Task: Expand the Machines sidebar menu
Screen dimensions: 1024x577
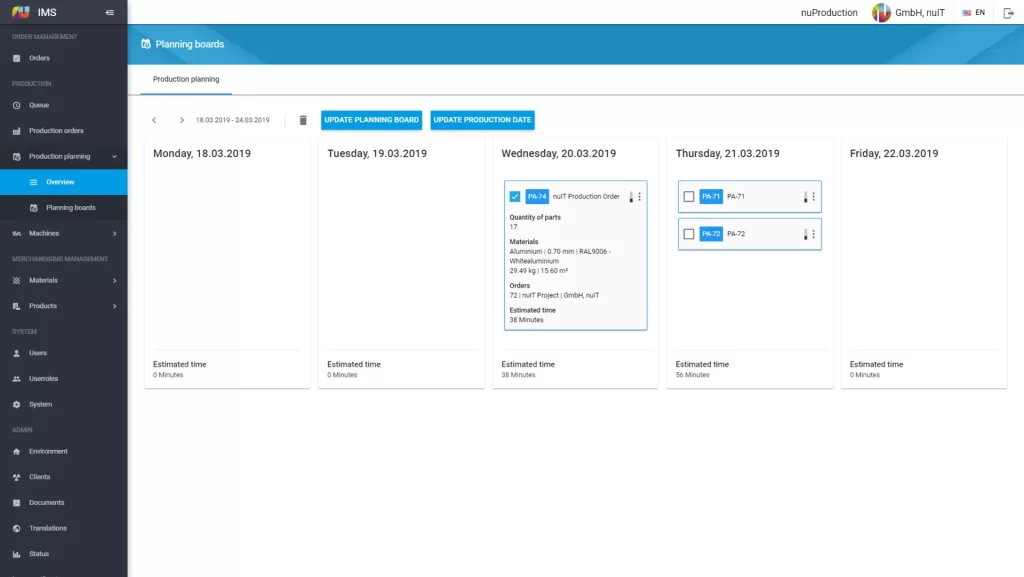Action: (x=114, y=234)
